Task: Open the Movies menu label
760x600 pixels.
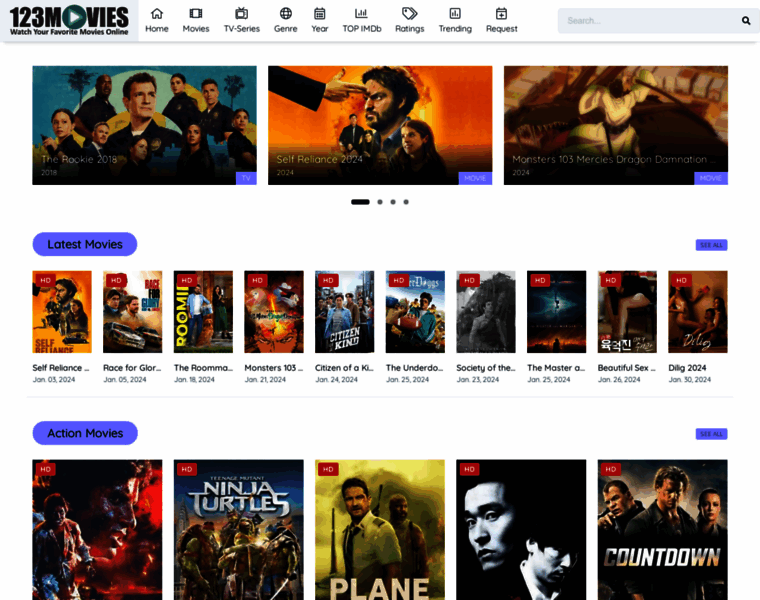Action: tap(196, 29)
